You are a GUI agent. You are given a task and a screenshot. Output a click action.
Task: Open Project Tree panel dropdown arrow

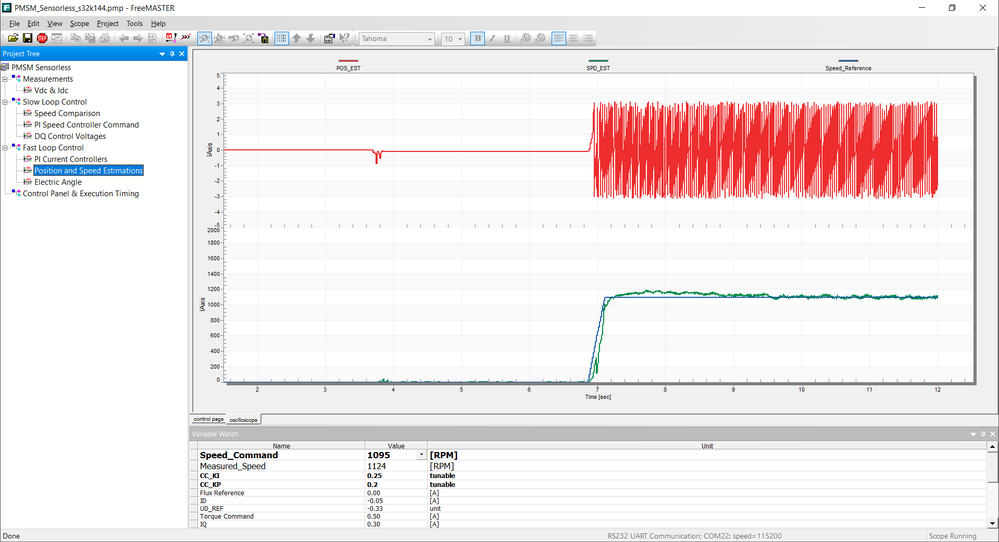point(162,54)
